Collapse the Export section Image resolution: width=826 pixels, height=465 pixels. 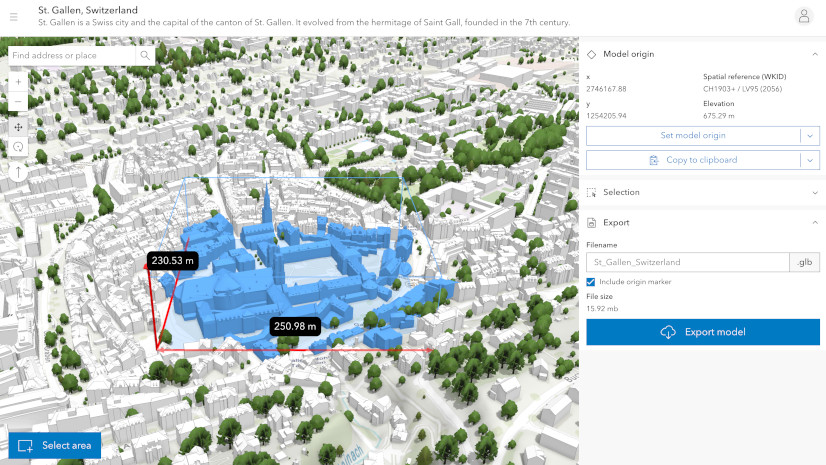click(x=815, y=223)
